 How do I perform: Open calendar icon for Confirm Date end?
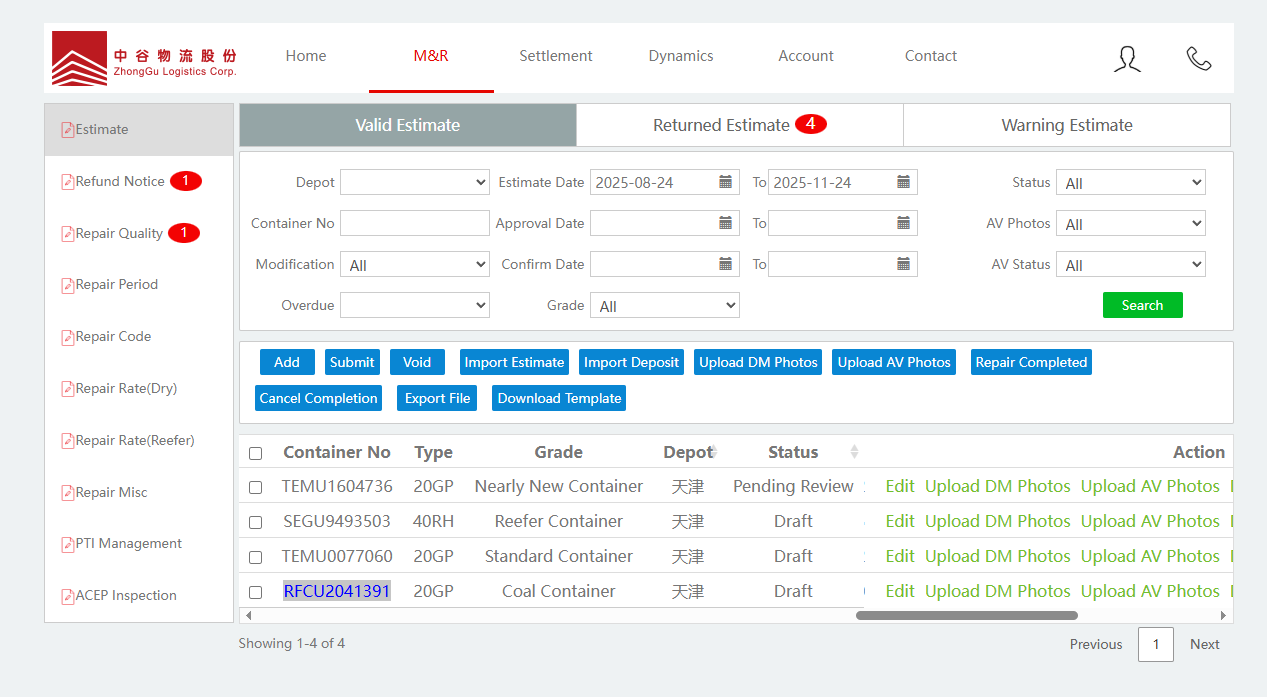pos(903,264)
